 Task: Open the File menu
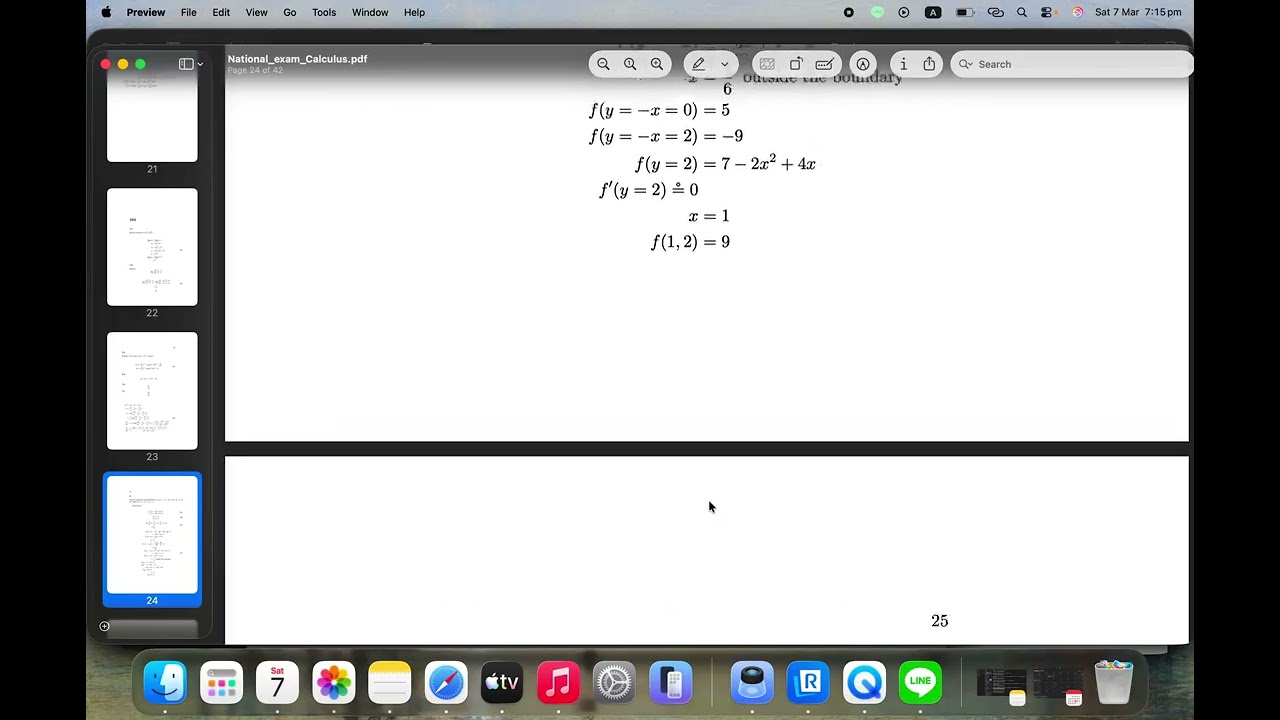(x=188, y=12)
